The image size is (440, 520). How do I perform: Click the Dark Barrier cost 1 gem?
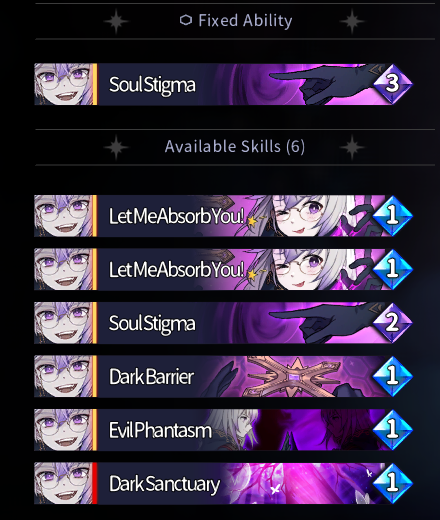[x=393, y=376]
